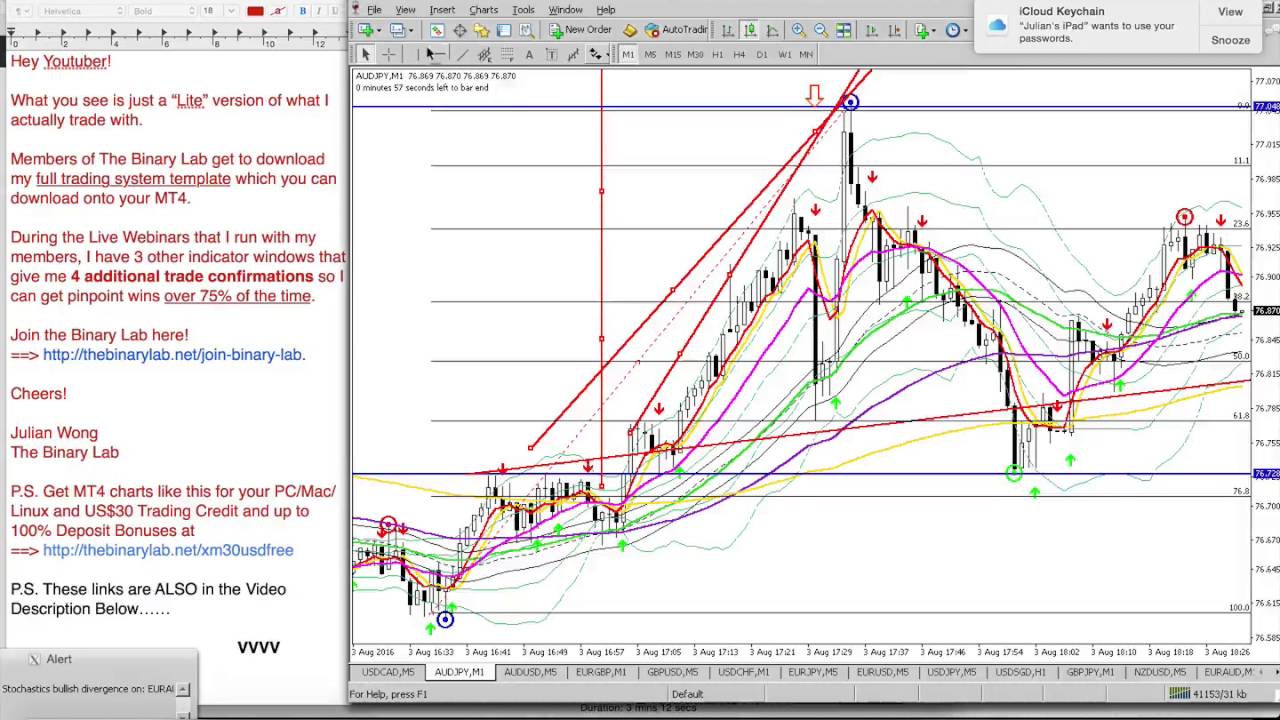Image resolution: width=1280 pixels, height=720 pixels.
Task: Select M15 timeframe
Action: [672, 54]
